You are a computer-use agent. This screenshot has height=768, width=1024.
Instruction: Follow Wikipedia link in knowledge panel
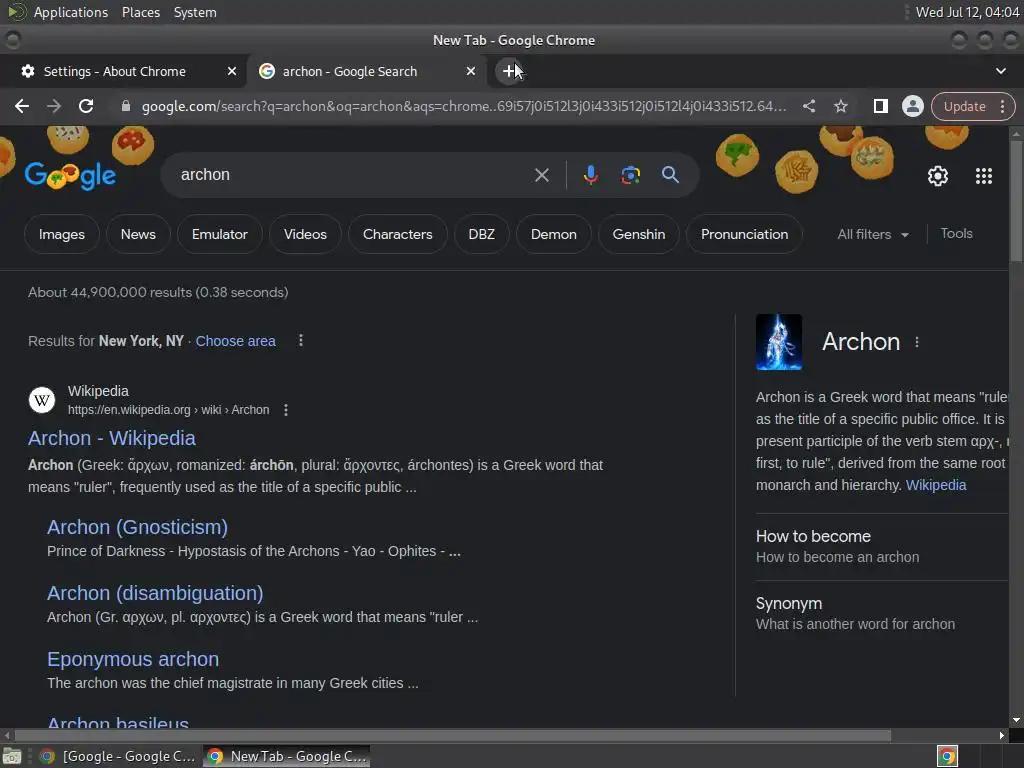pos(936,485)
